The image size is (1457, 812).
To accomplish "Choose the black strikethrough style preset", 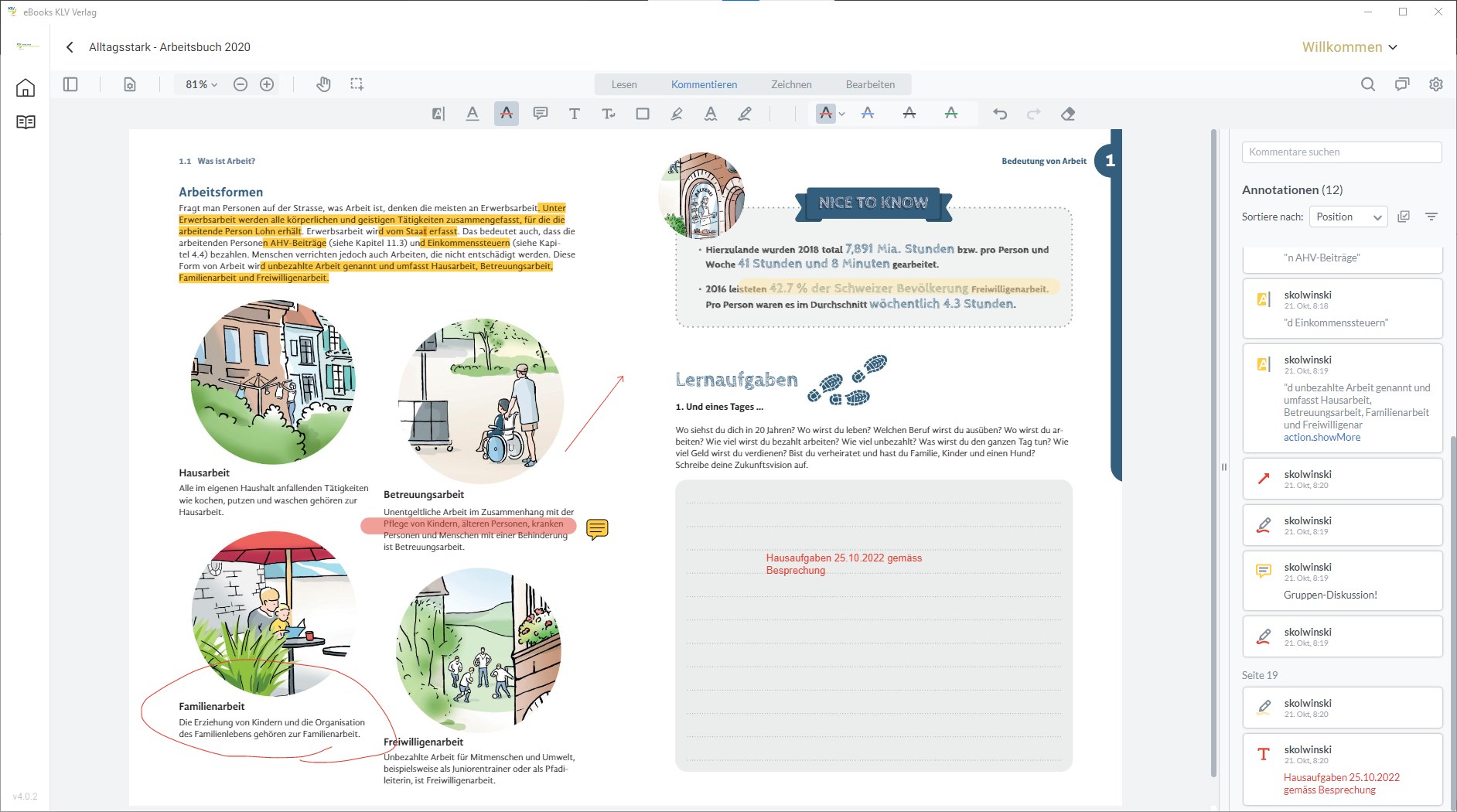I will (x=909, y=114).
